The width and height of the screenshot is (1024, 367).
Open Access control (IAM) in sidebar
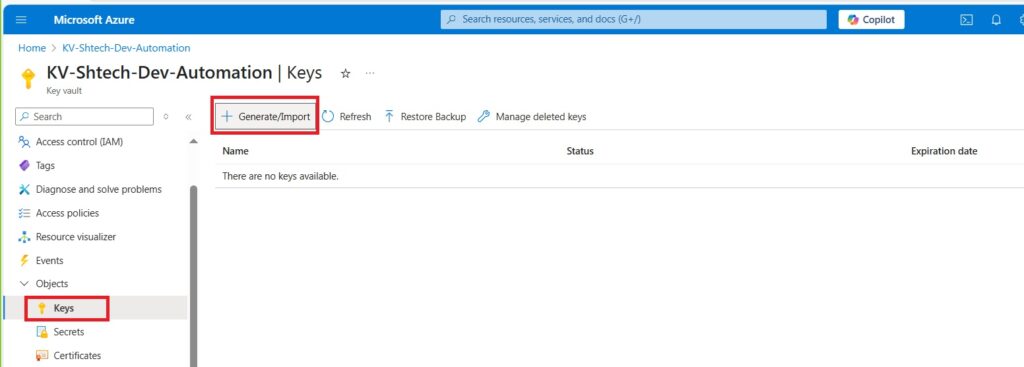[79, 142]
